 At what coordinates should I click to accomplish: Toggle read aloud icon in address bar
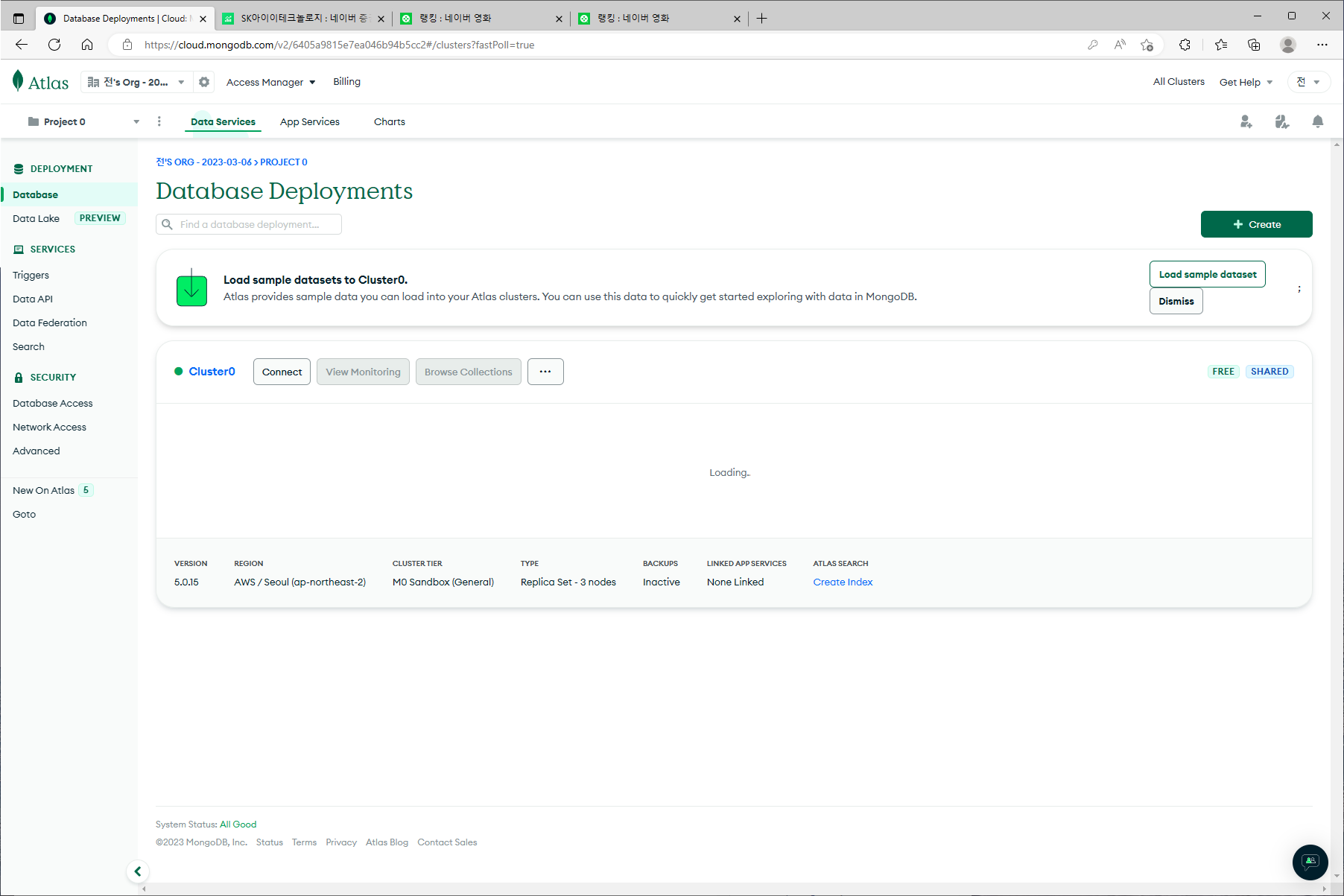pos(1120,45)
